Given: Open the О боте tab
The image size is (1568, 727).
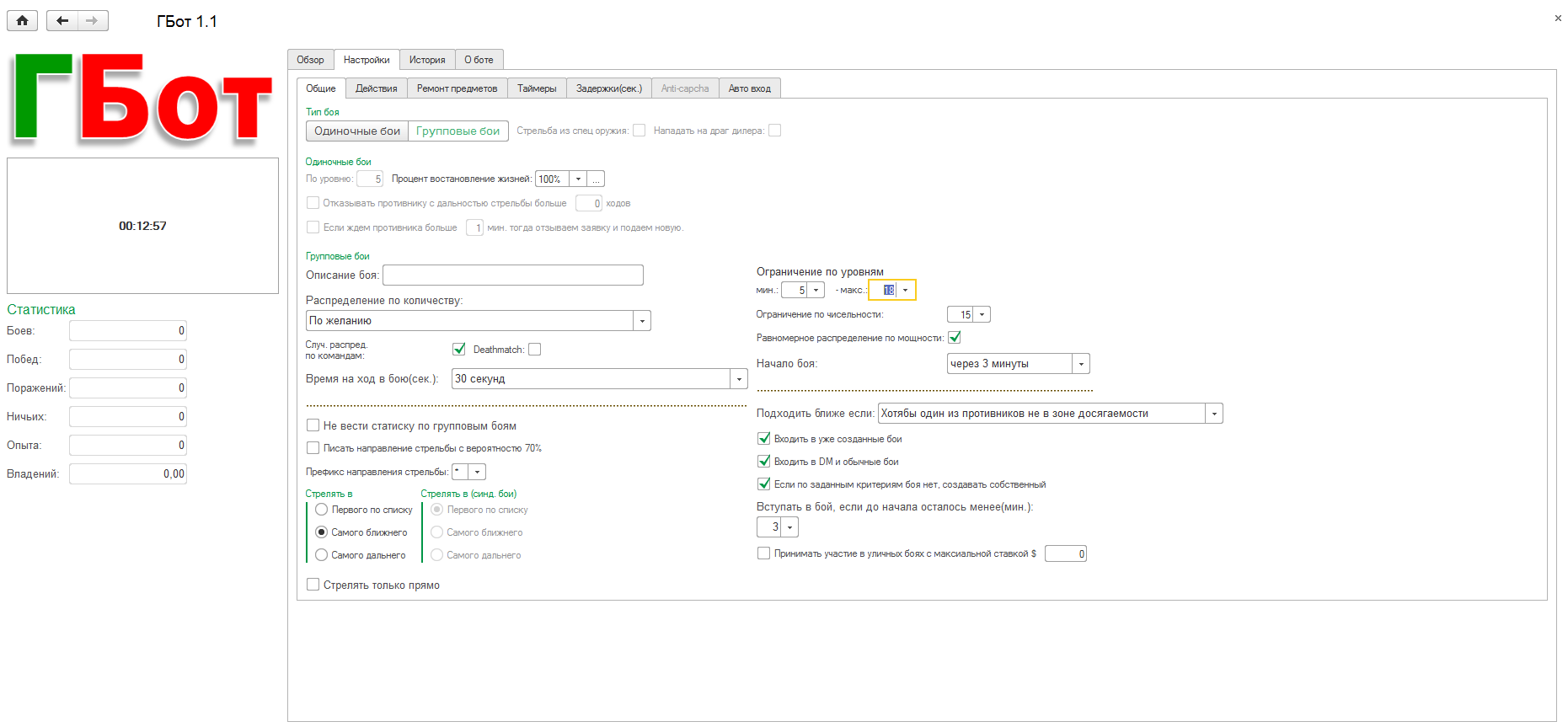Looking at the screenshot, I should (479, 60).
